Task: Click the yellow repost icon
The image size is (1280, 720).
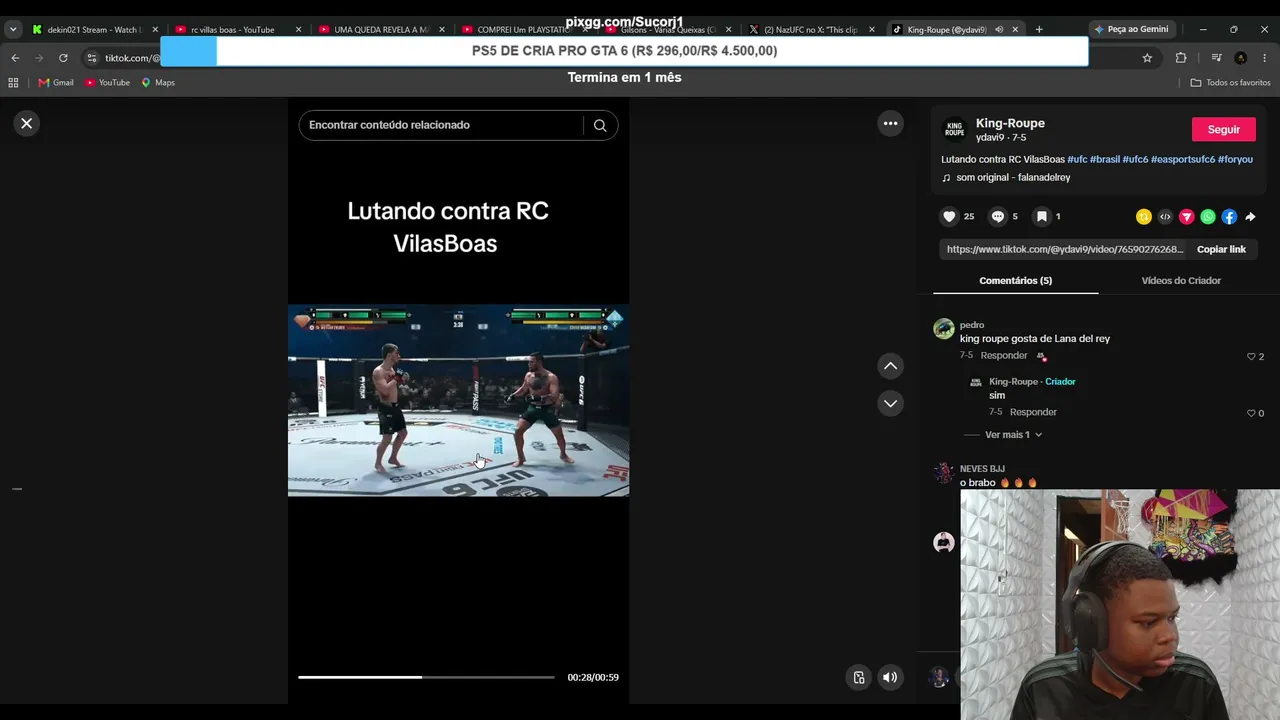Action: [1144, 216]
